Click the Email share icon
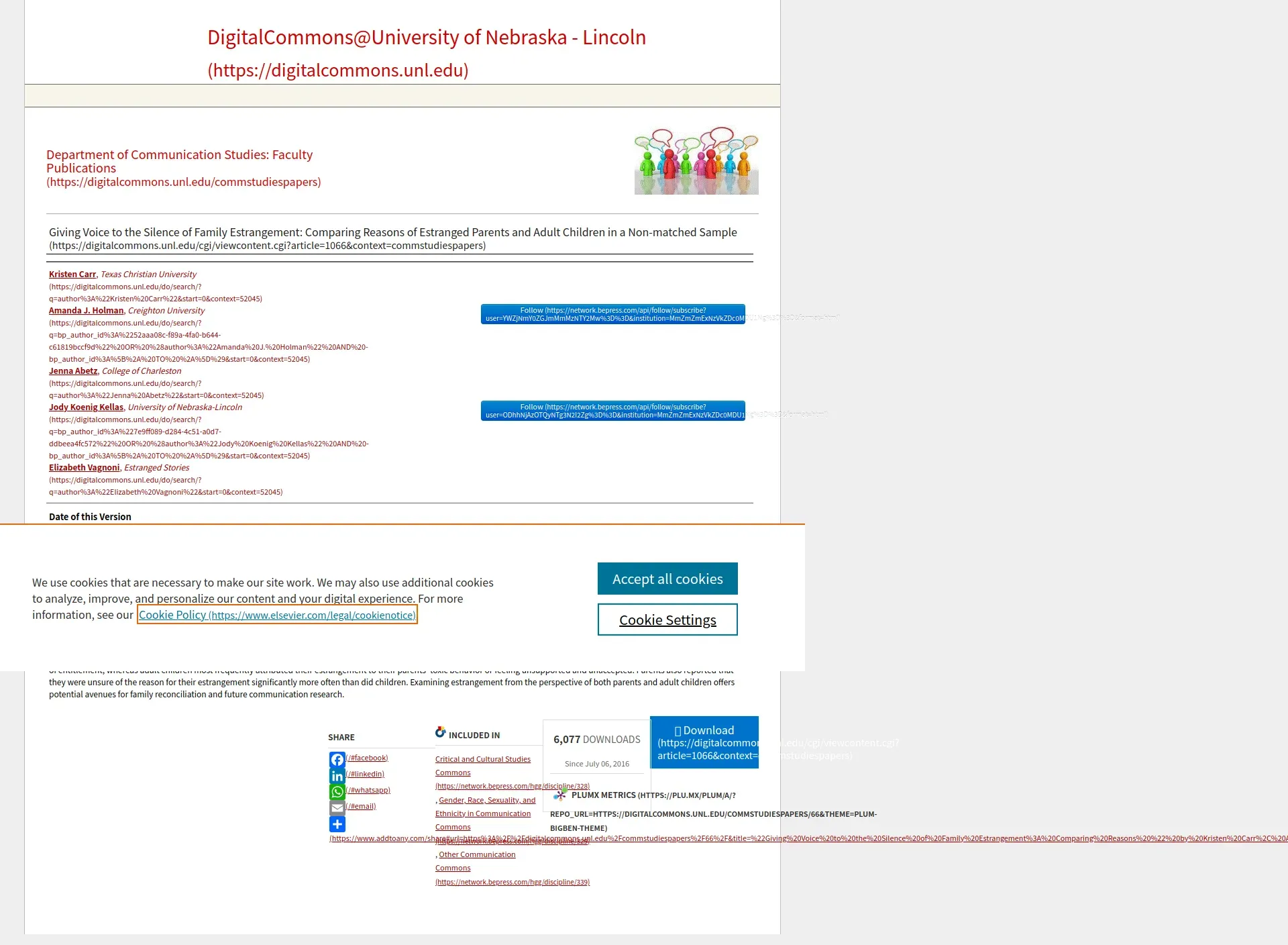The image size is (1288, 945). point(337,807)
